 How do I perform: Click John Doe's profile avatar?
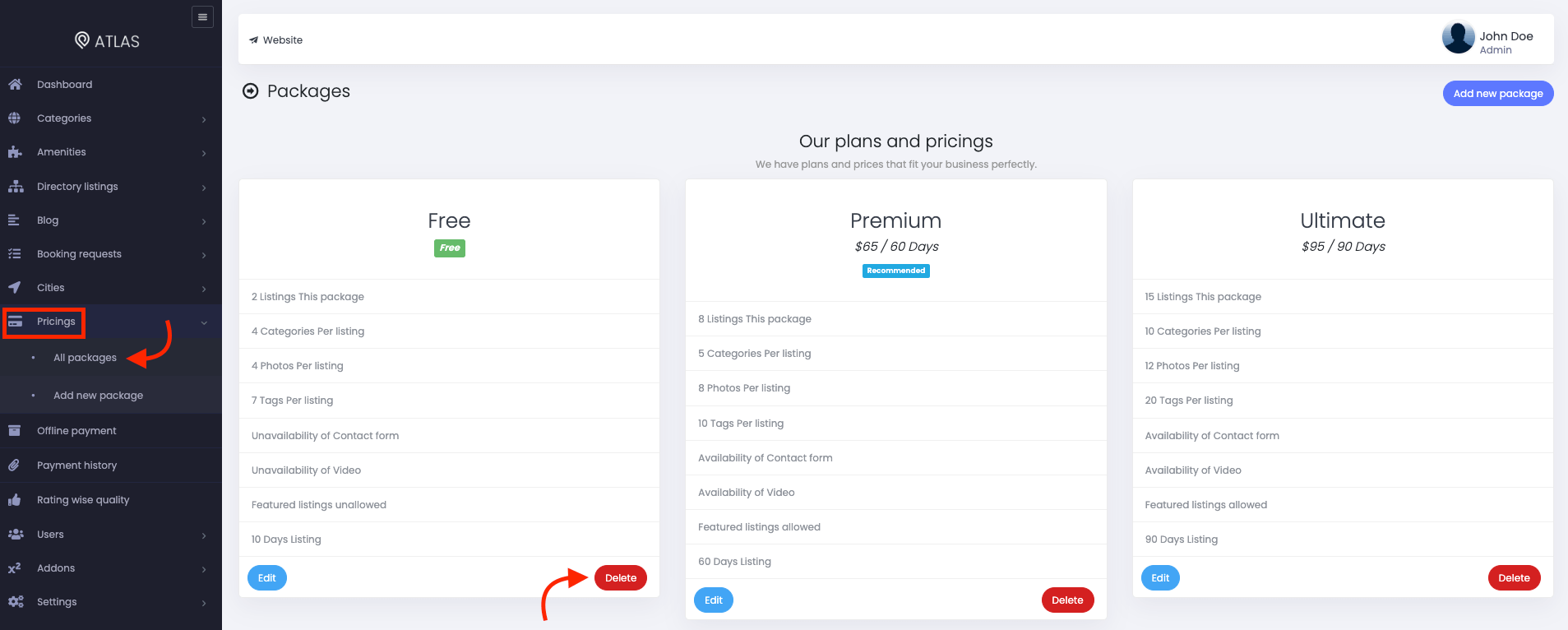pos(1458,38)
